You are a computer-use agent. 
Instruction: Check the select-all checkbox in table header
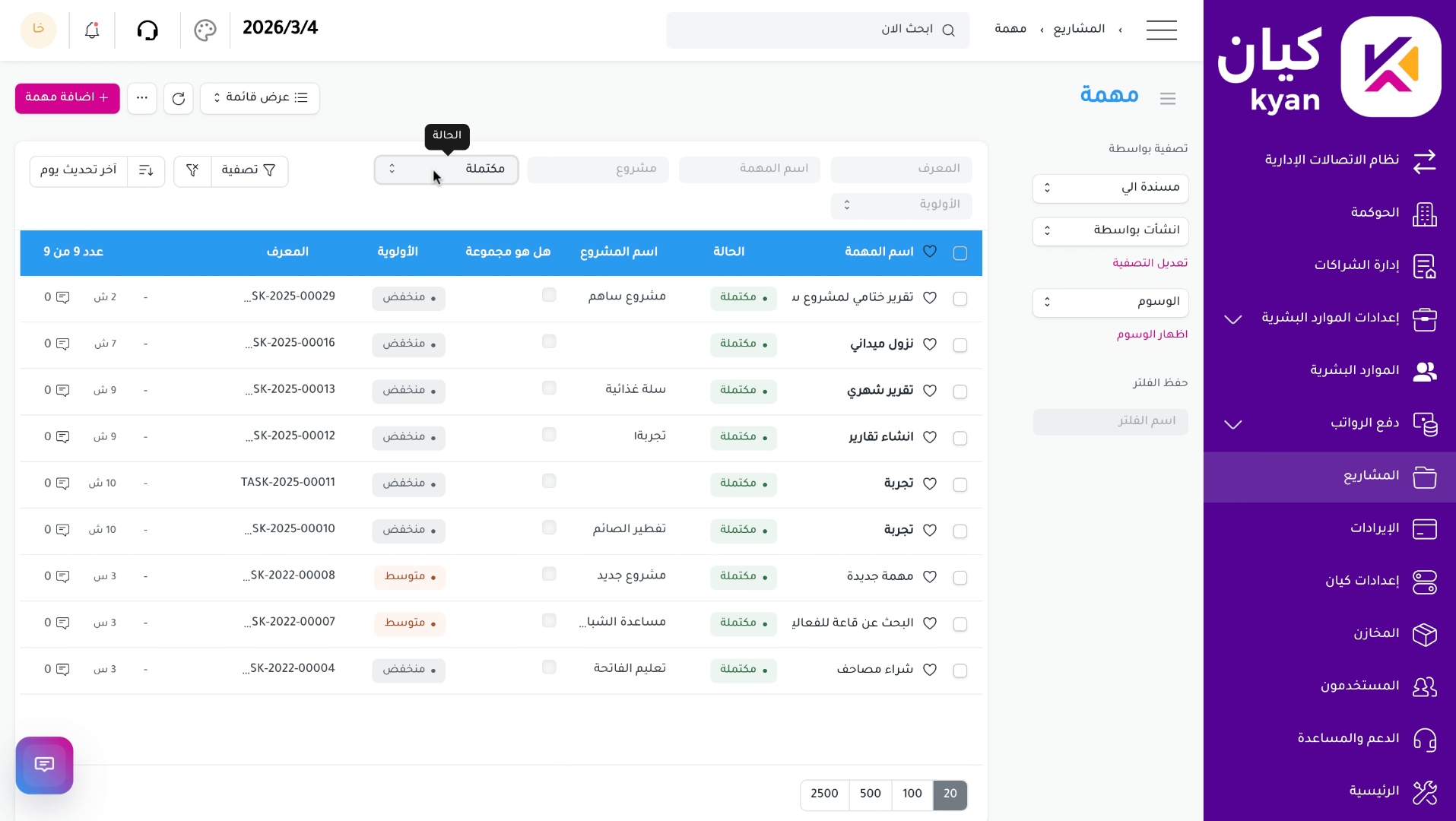point(960,252)
